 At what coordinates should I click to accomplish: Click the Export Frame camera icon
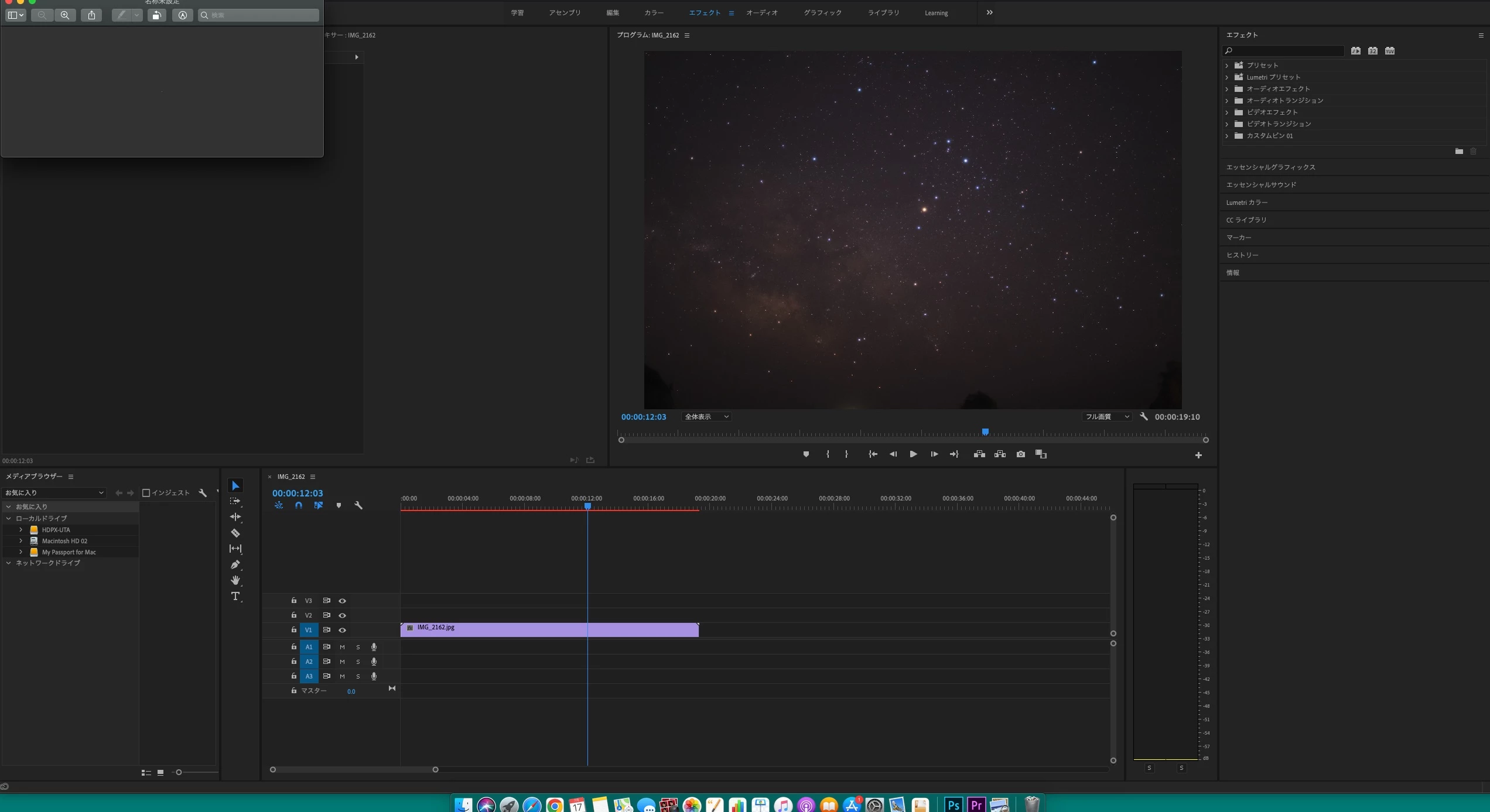[x=1021, y=454]
